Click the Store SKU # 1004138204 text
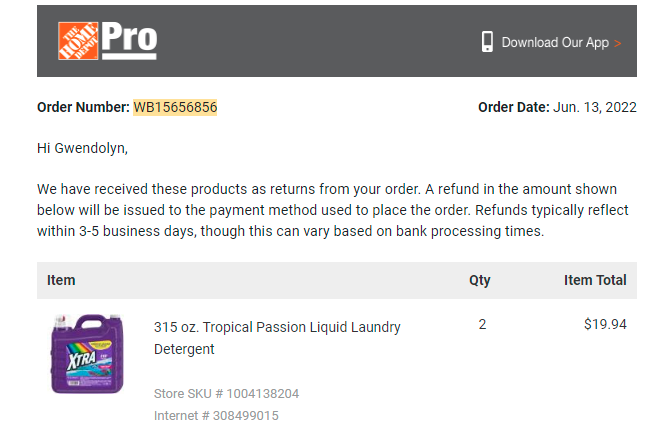667x431 pixels. point(226,394)
